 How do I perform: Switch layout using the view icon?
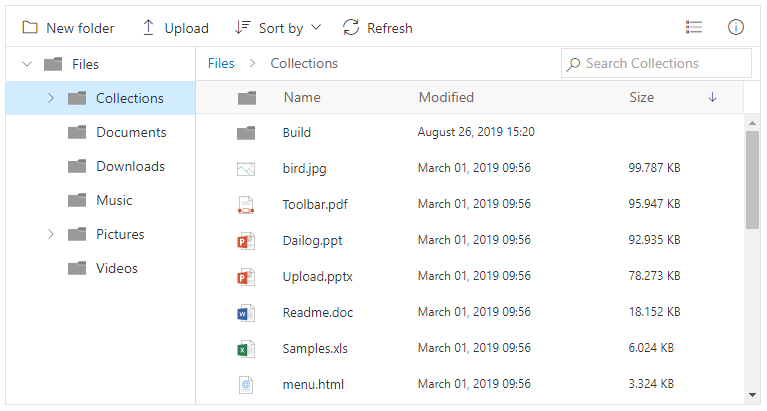pos(694,28)
